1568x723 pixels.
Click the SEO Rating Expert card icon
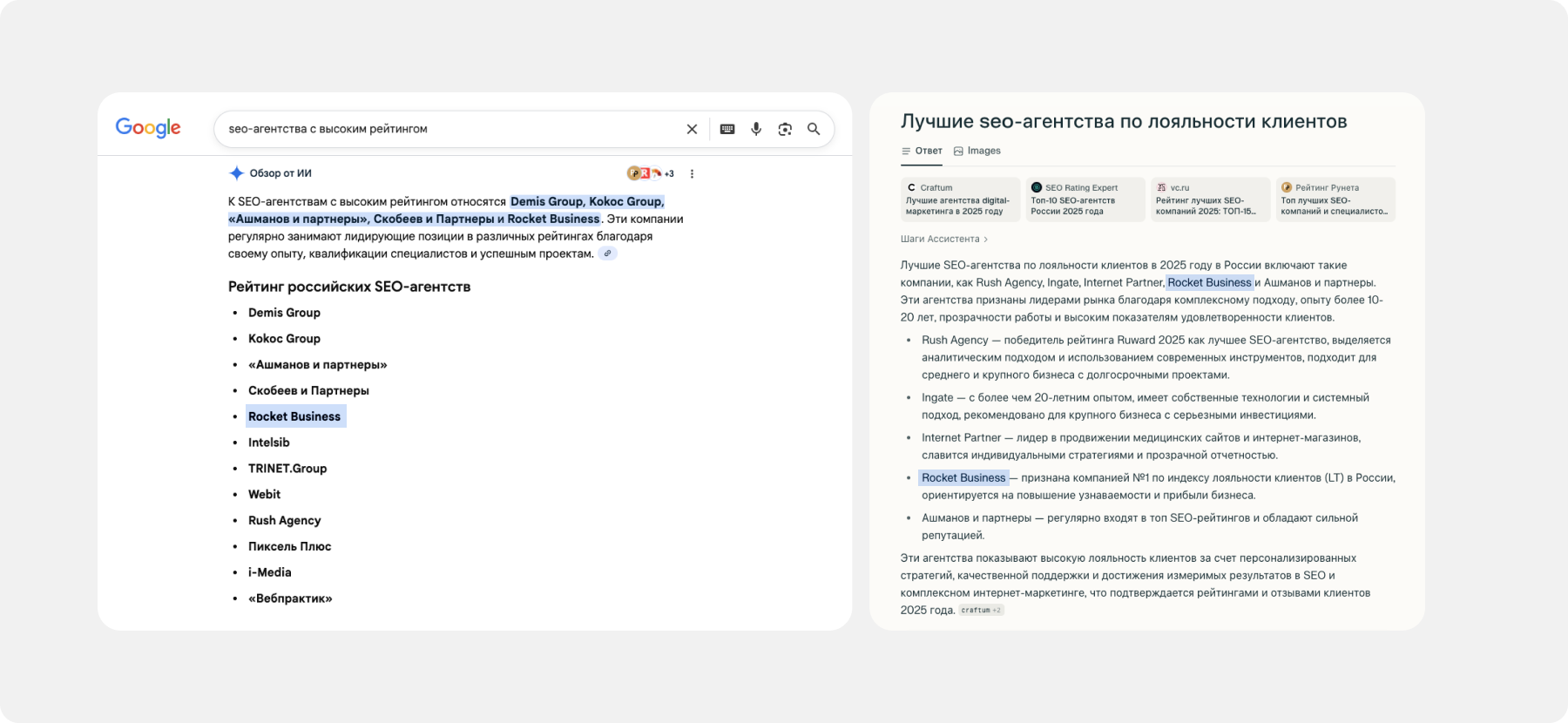point(1037,187)
